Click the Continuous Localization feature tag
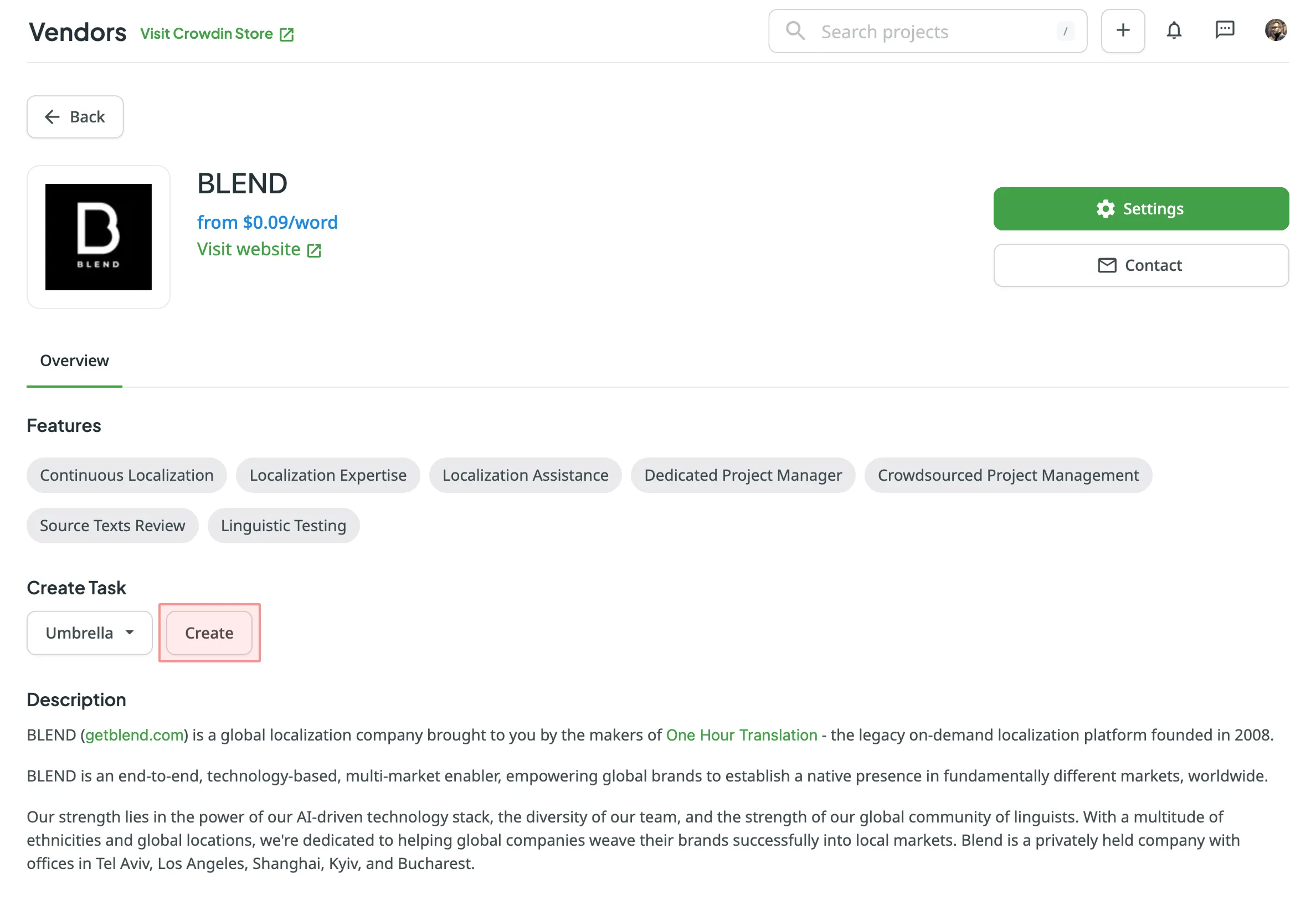The image size is (1316, 905). (x=126, y=475)
